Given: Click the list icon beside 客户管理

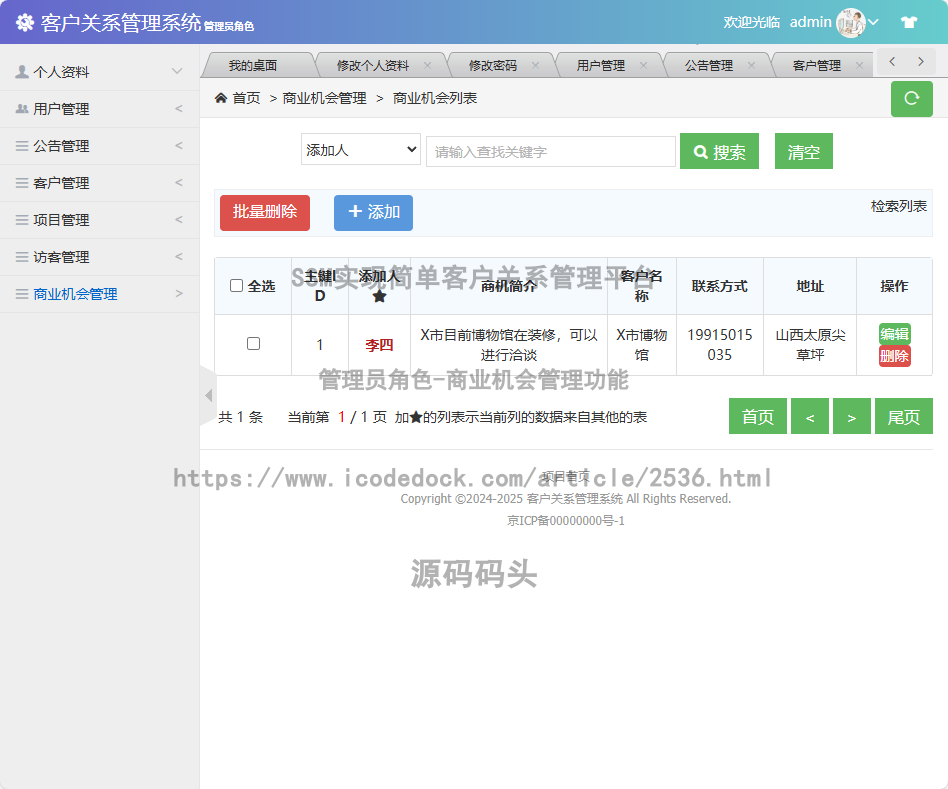Looking at the screenshot, I should [22, 183].
